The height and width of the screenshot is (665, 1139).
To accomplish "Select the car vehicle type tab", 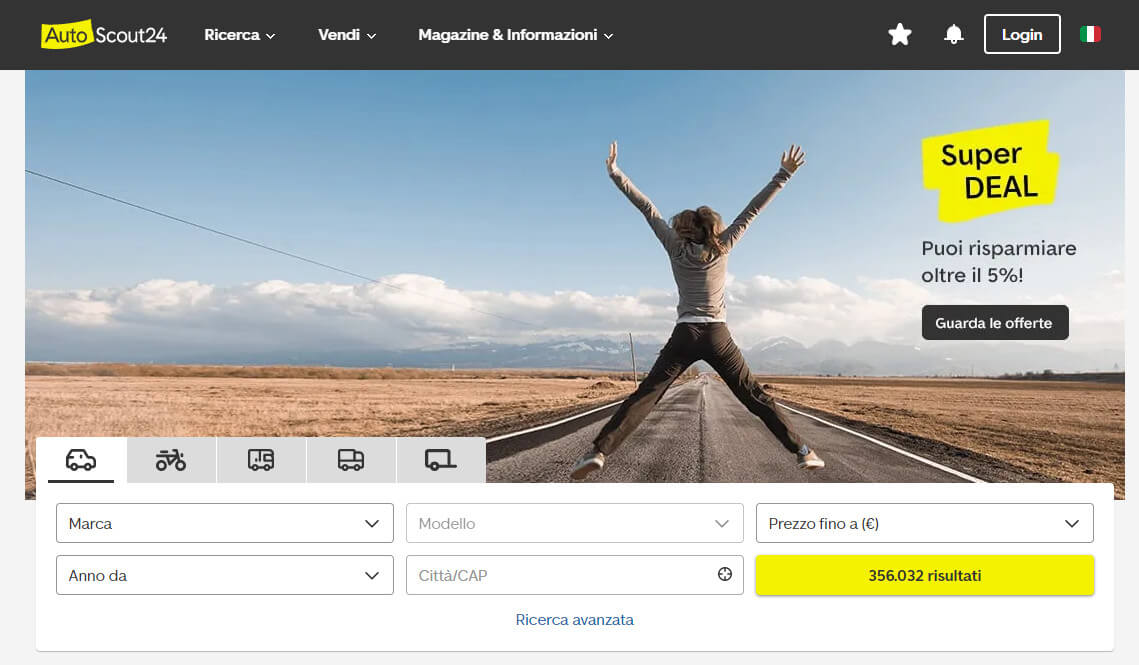I will click(81, 460).
